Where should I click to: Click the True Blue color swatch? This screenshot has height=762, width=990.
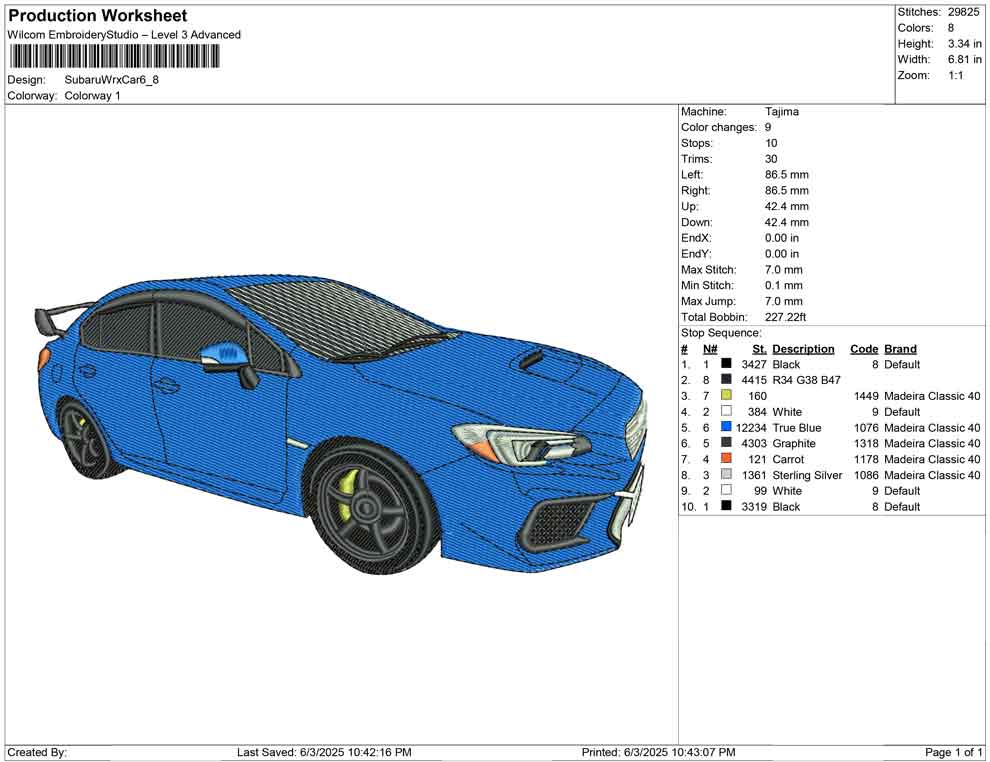tap(726, 428)
